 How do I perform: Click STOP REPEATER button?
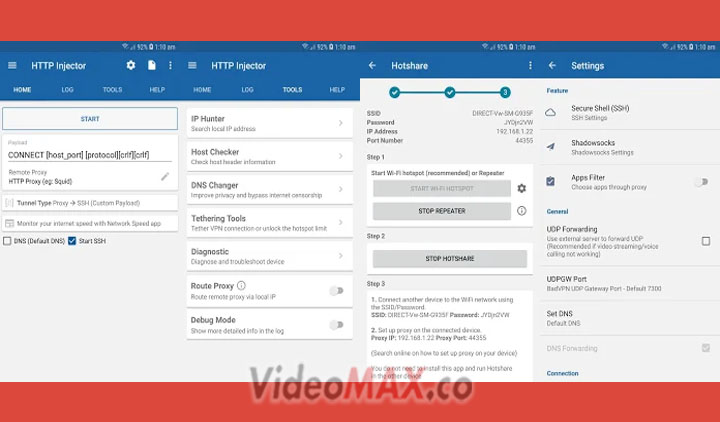click(x=442, y=211)
